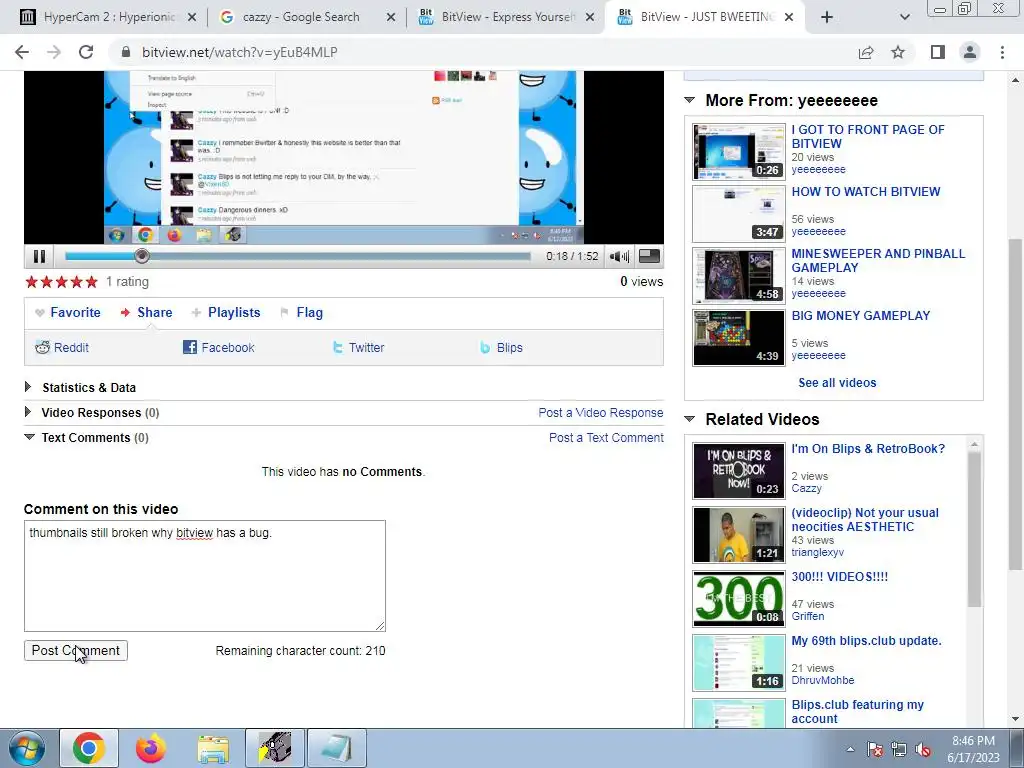Collapse the Related Videos panel

(690, 419)
